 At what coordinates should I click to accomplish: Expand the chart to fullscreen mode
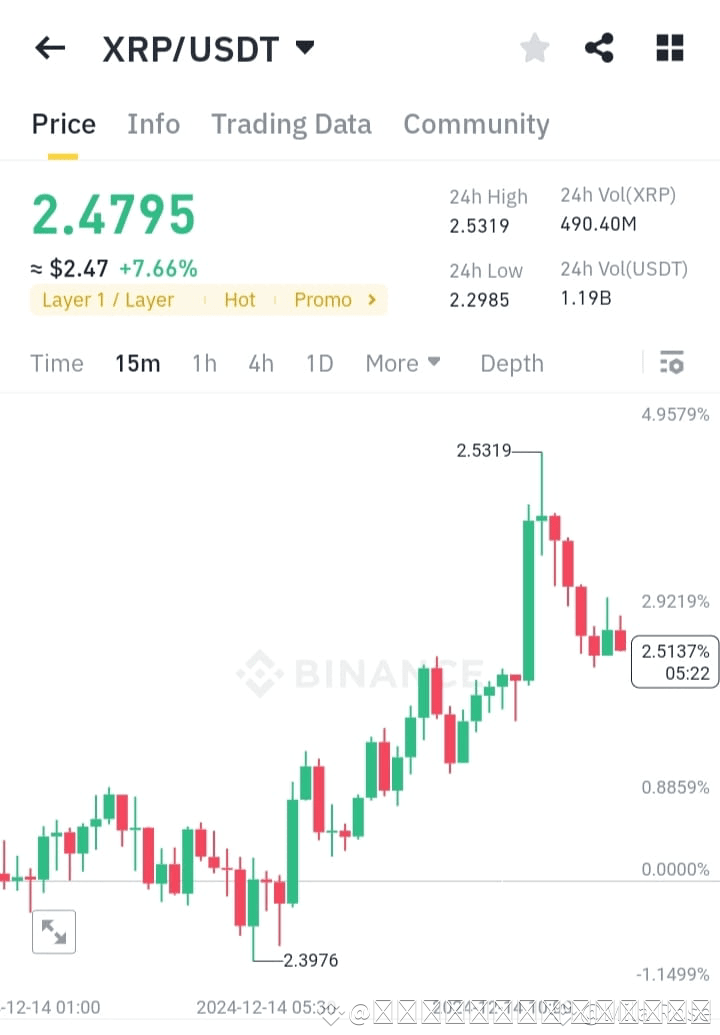pos(54,931)
